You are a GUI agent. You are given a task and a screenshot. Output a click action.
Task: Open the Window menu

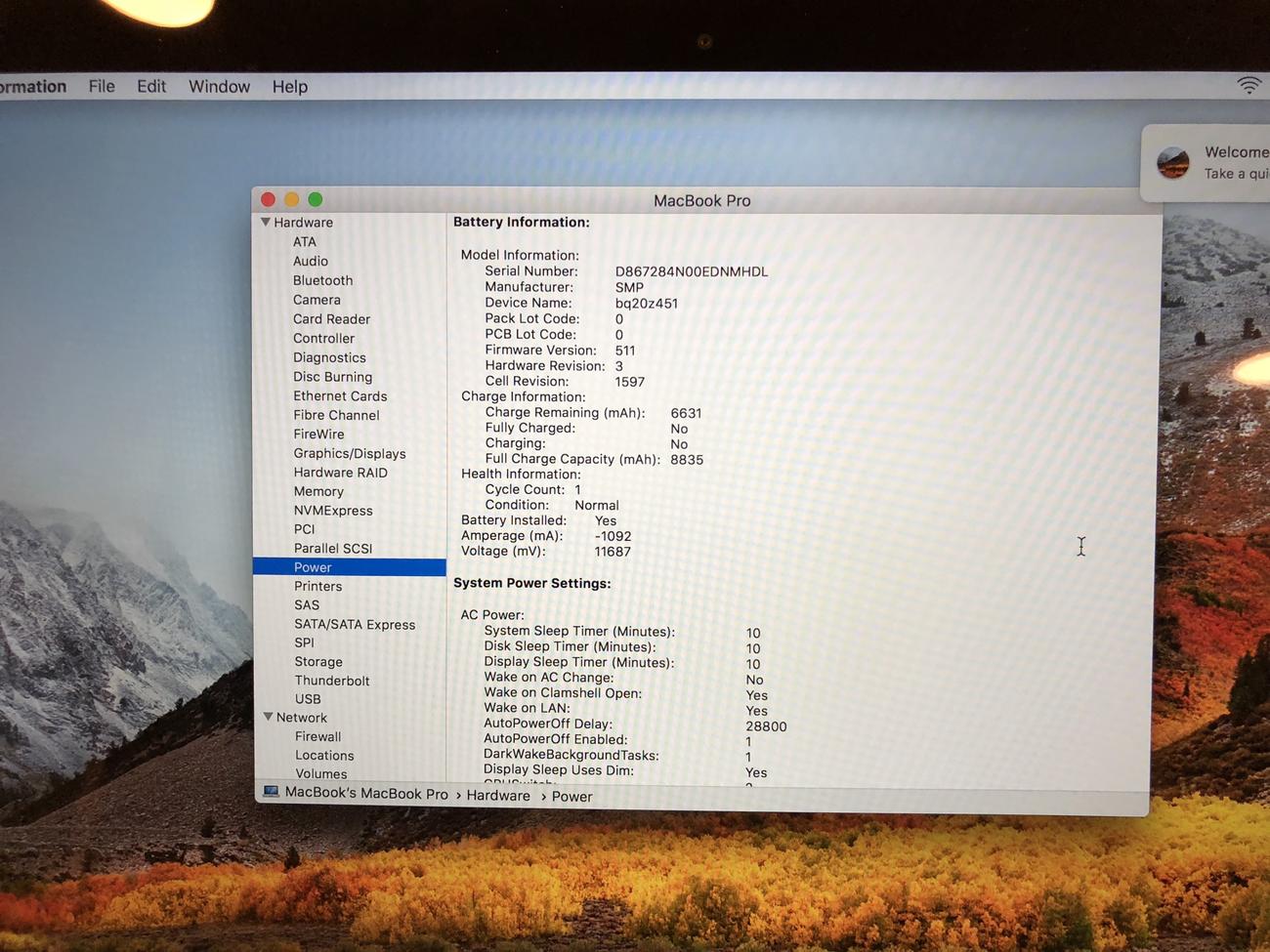(219, 86)
